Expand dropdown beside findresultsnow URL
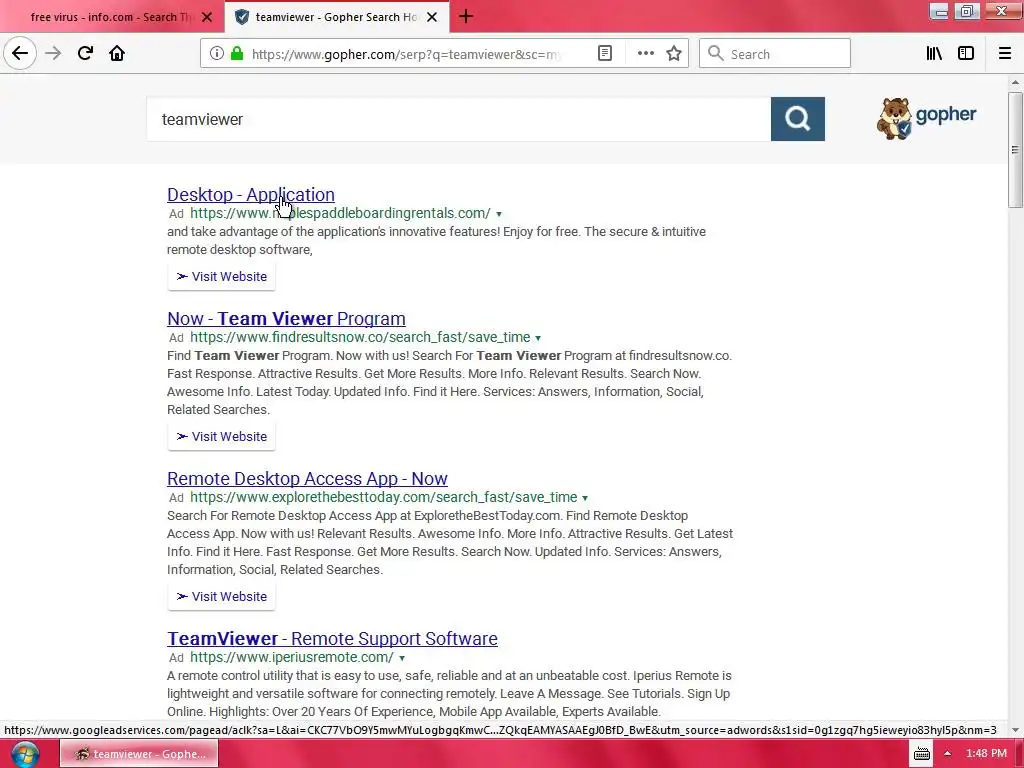1024x768 pixels. click(x=538, y=338)
